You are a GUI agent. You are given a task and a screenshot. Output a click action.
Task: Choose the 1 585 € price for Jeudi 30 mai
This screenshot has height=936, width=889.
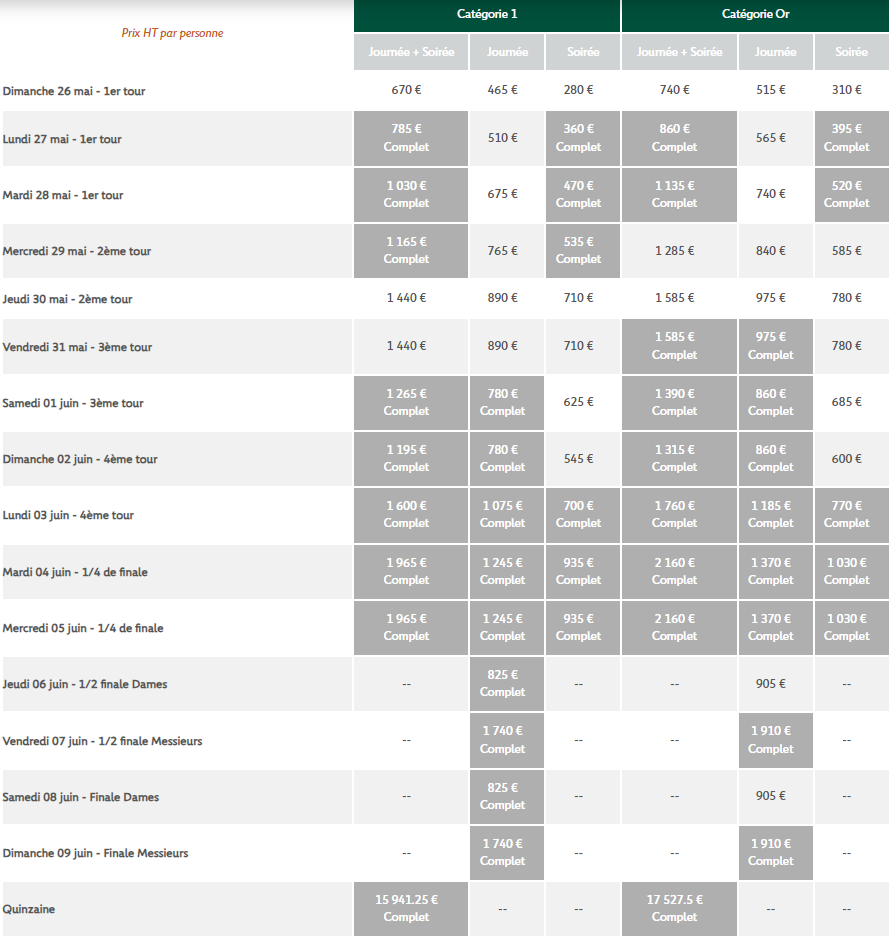click(674, 298)
